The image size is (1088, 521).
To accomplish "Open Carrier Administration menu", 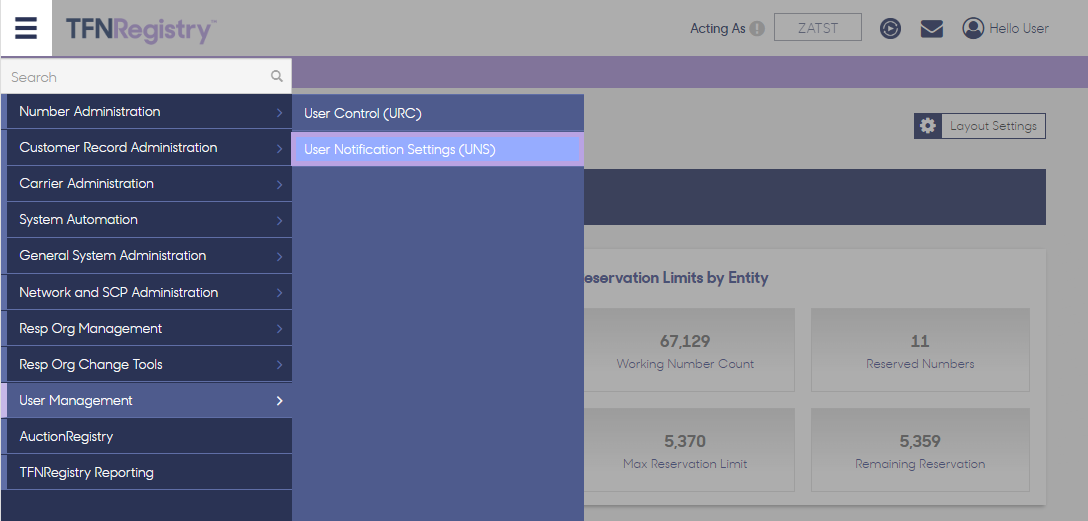I will point(146,184).
